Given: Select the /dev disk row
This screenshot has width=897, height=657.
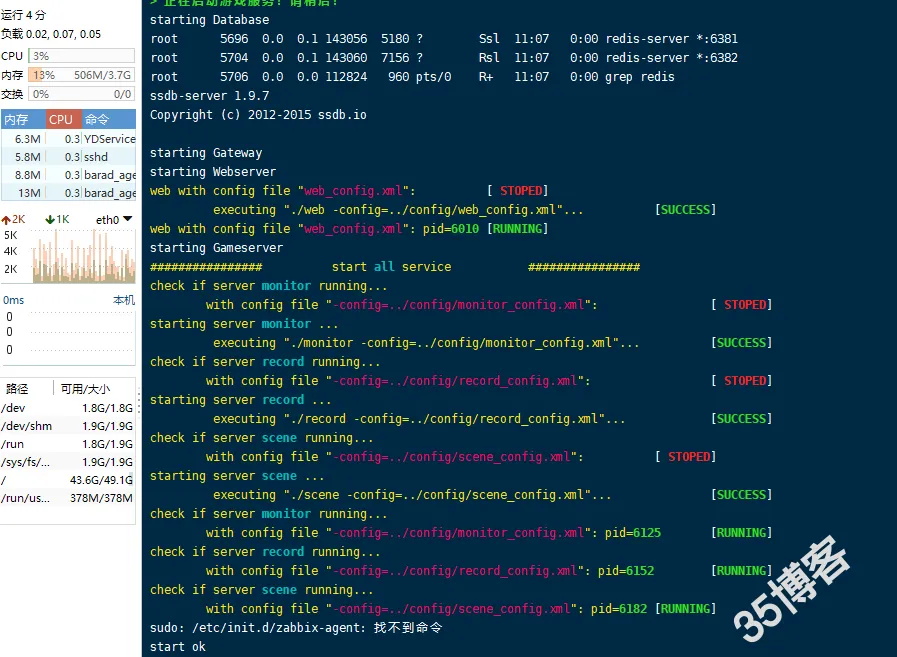Looking at the screenshot, I should coord(68,408).
